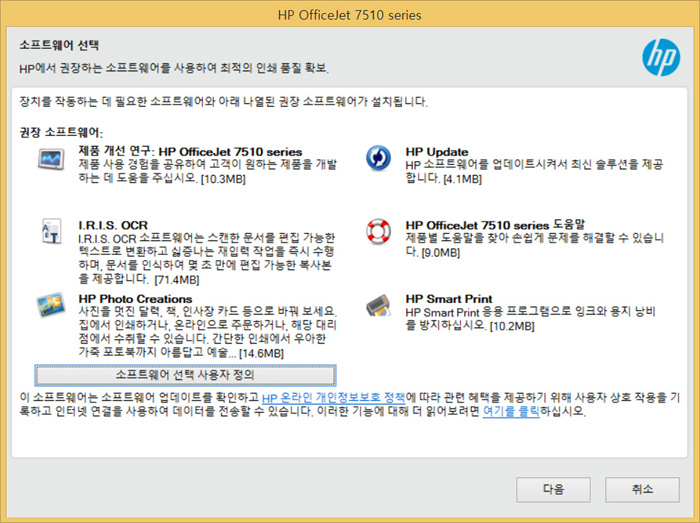Click the Product Improvement Study monitor icon

50,159
